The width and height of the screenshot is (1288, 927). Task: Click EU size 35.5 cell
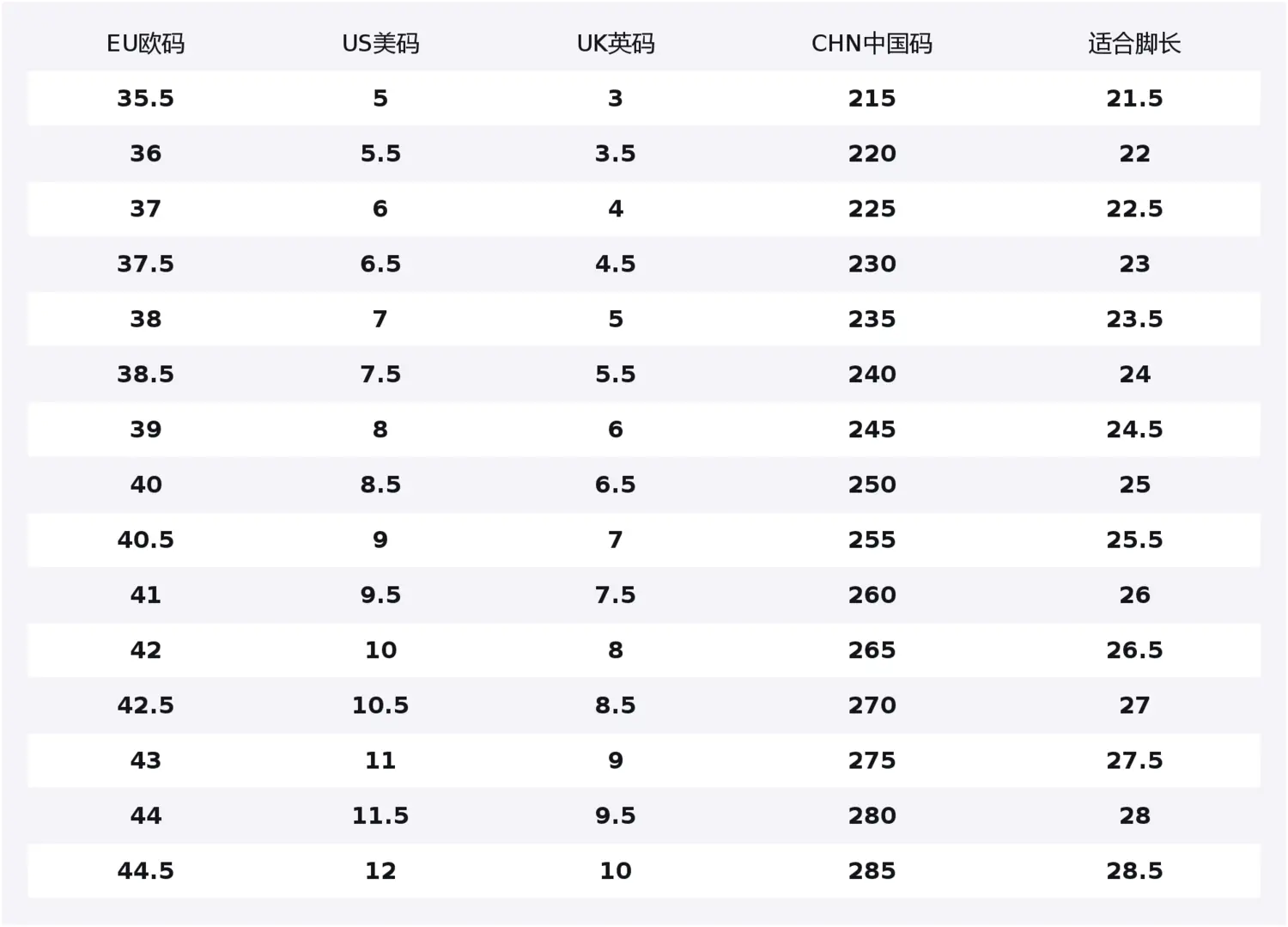(145, 99)
